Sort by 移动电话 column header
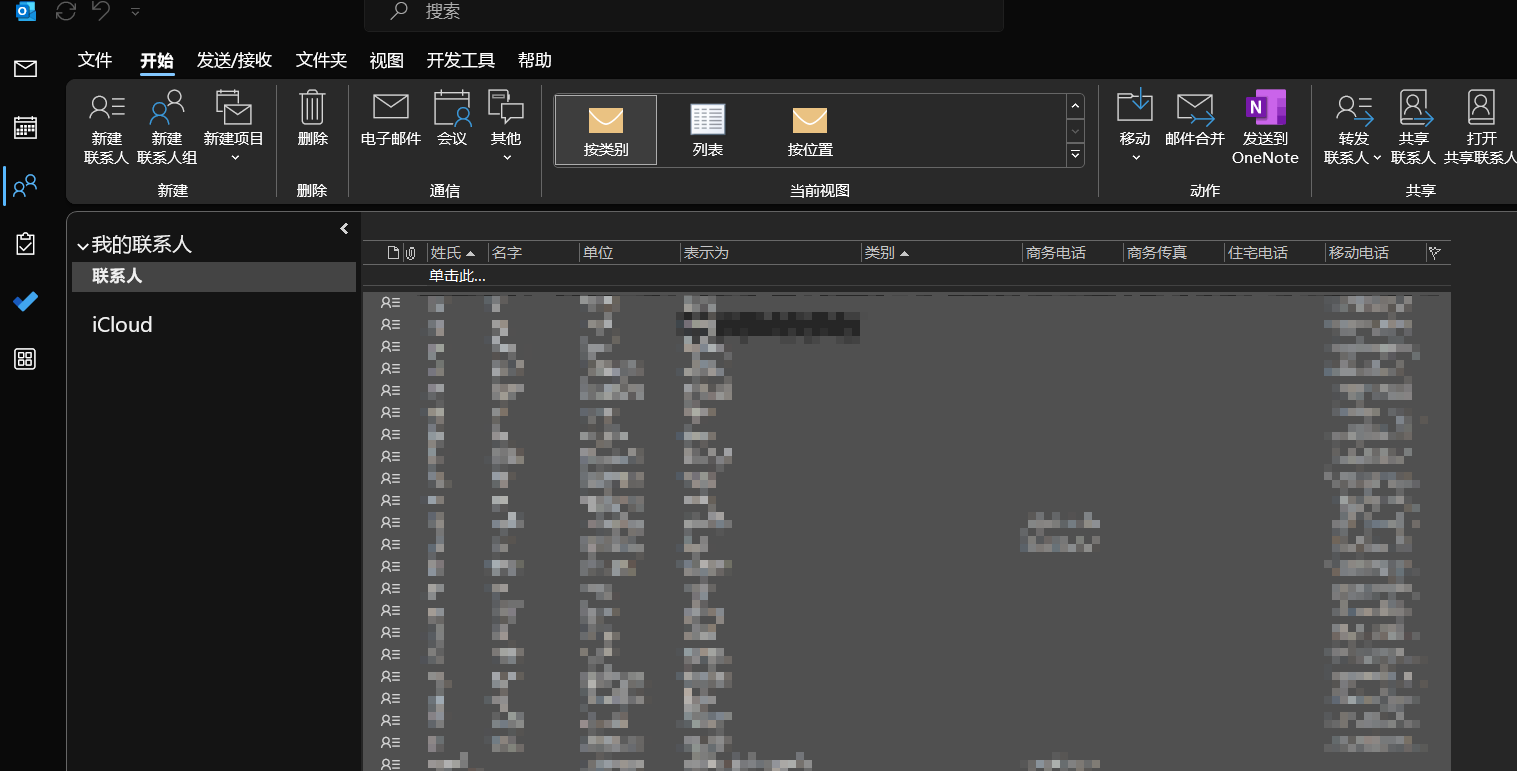 point(1375,253)
